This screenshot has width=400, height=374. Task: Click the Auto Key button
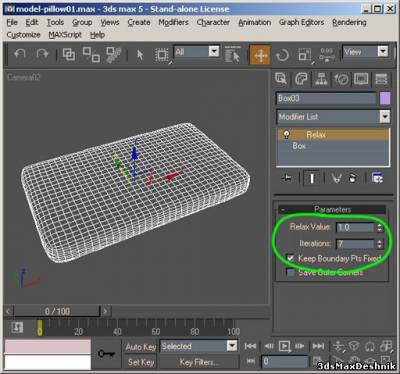[140, 347]
